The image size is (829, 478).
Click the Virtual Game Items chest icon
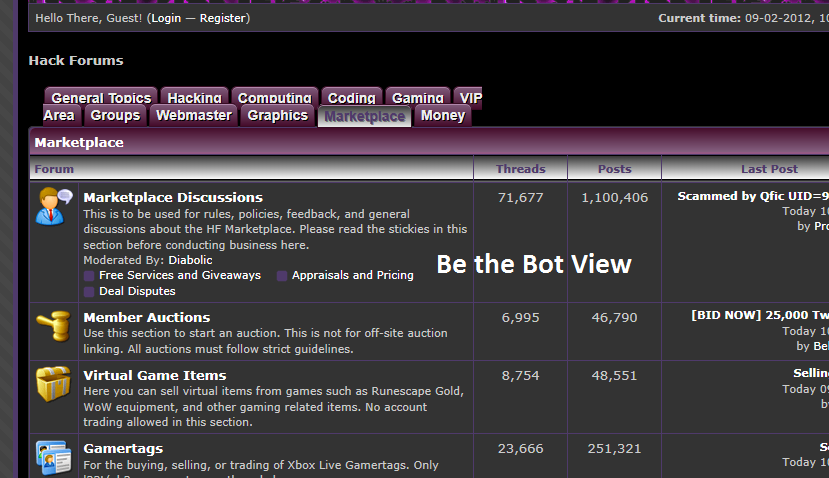(x=53, y=384)
